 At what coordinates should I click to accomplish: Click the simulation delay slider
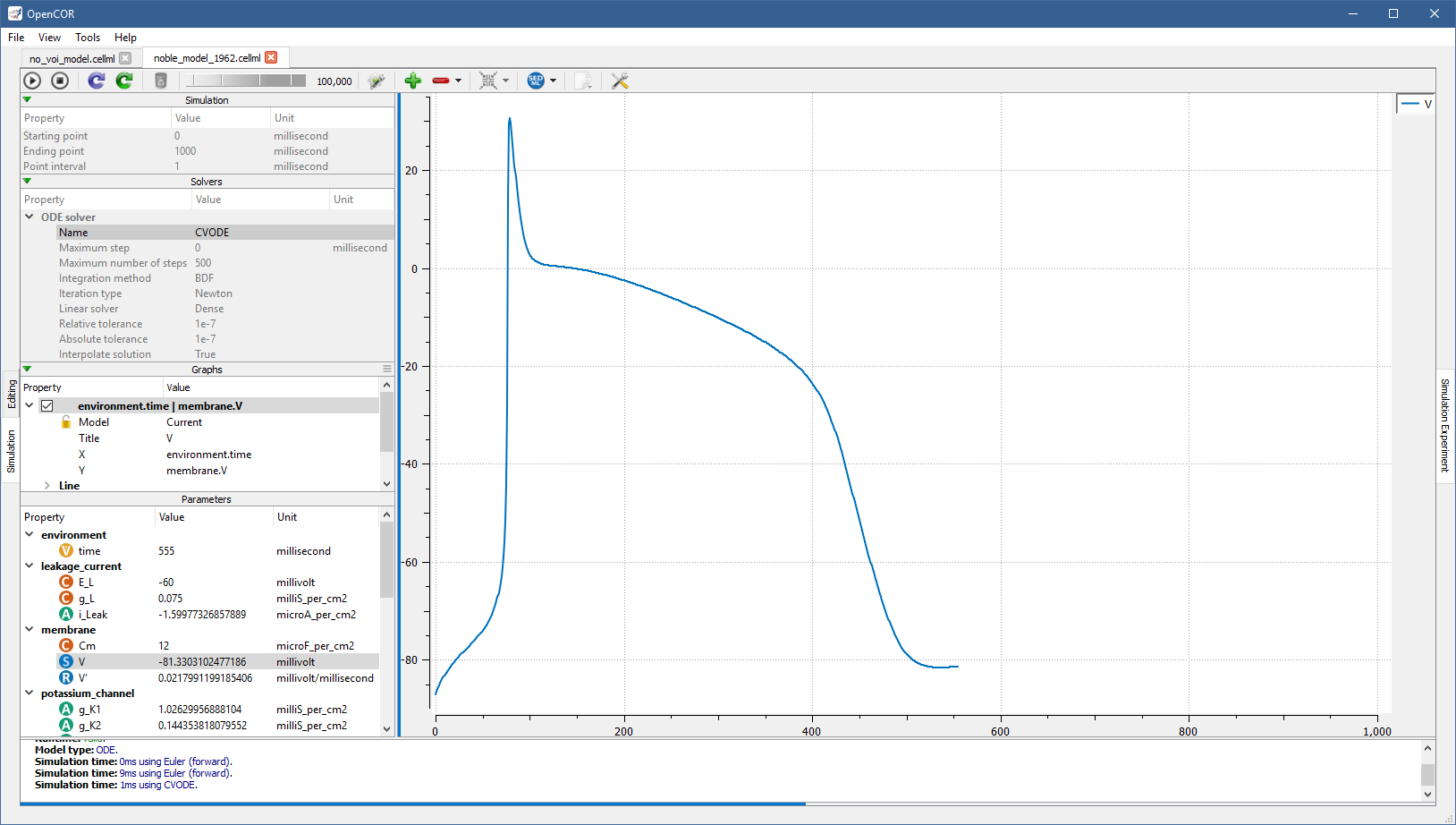click(x=246, y=81)
